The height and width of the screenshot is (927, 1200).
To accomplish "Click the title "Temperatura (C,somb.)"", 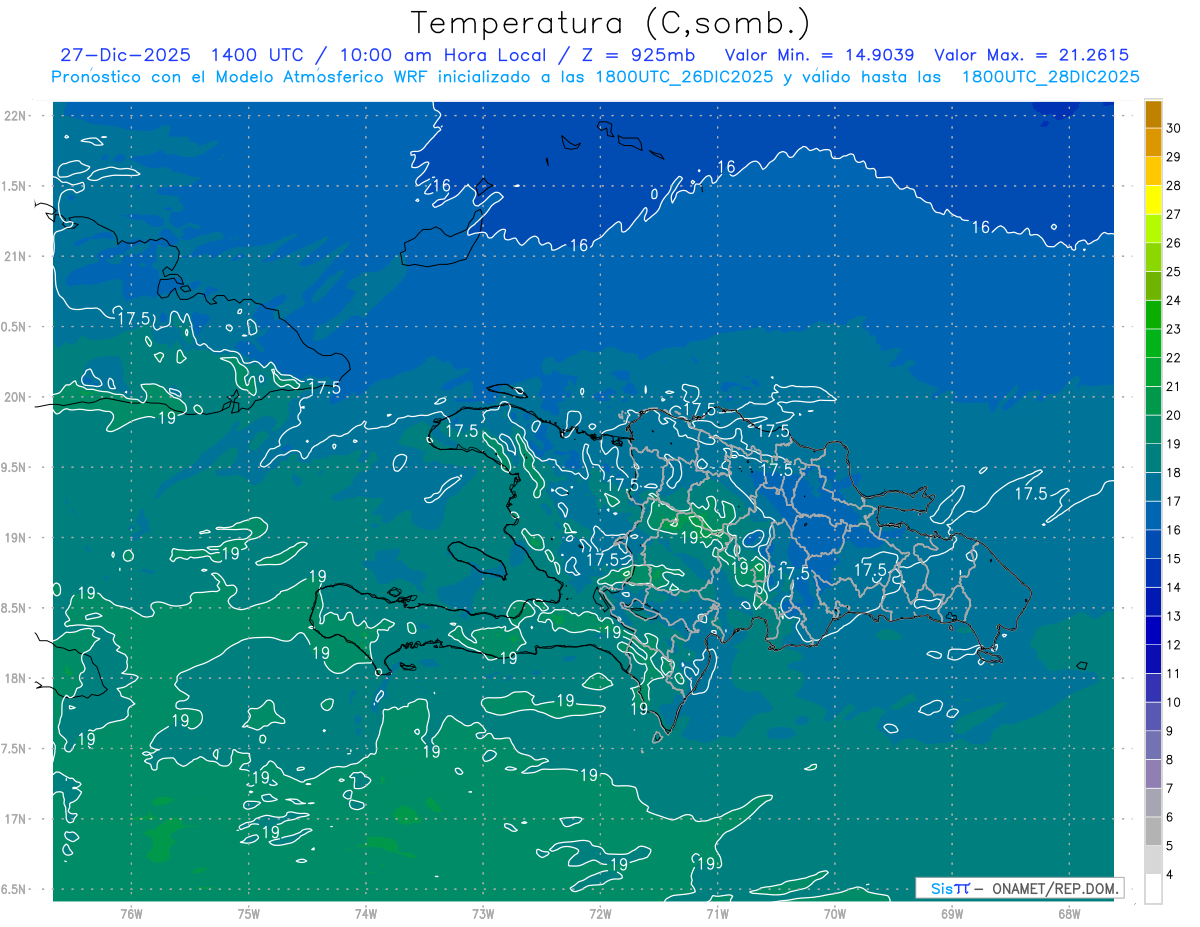I will coord(611,23).
